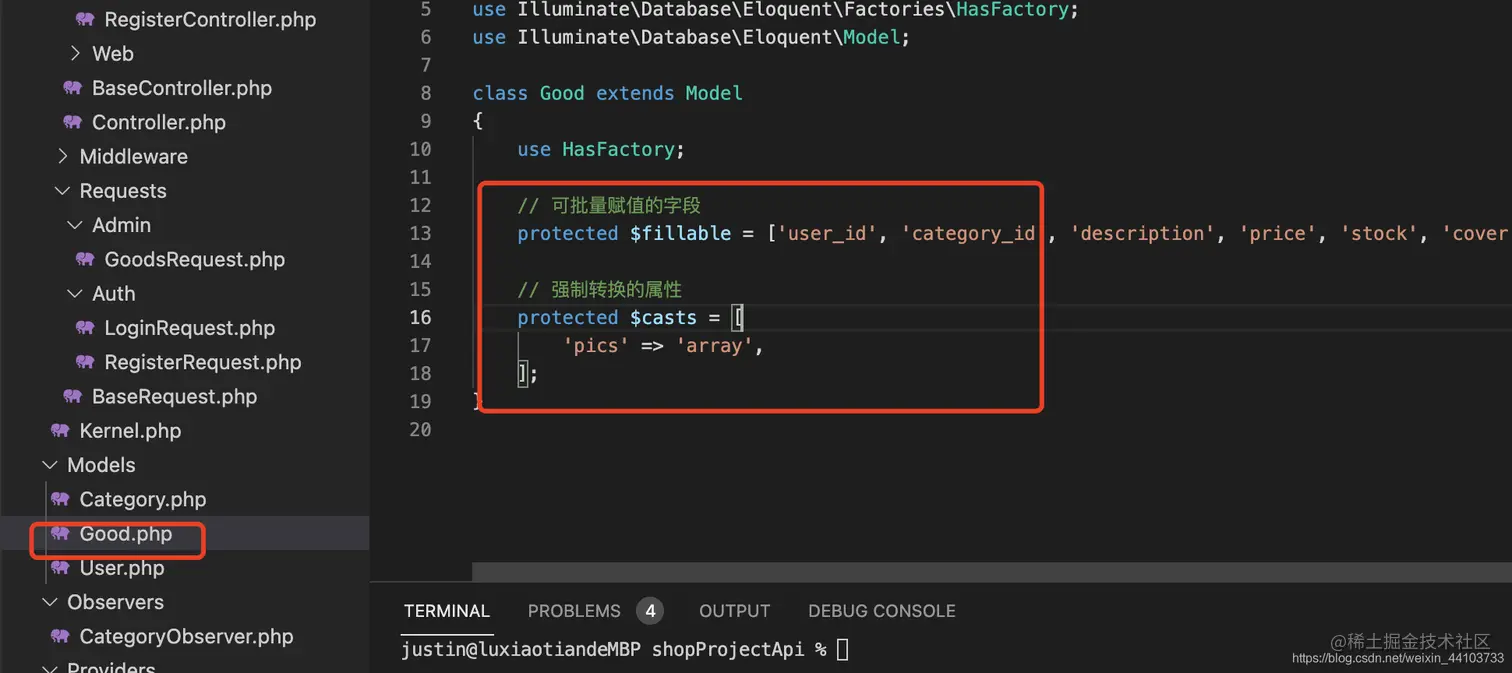Click the 'stock' string in fillable array
Screen dimensions: 1512x673
tap(1379, 233)
